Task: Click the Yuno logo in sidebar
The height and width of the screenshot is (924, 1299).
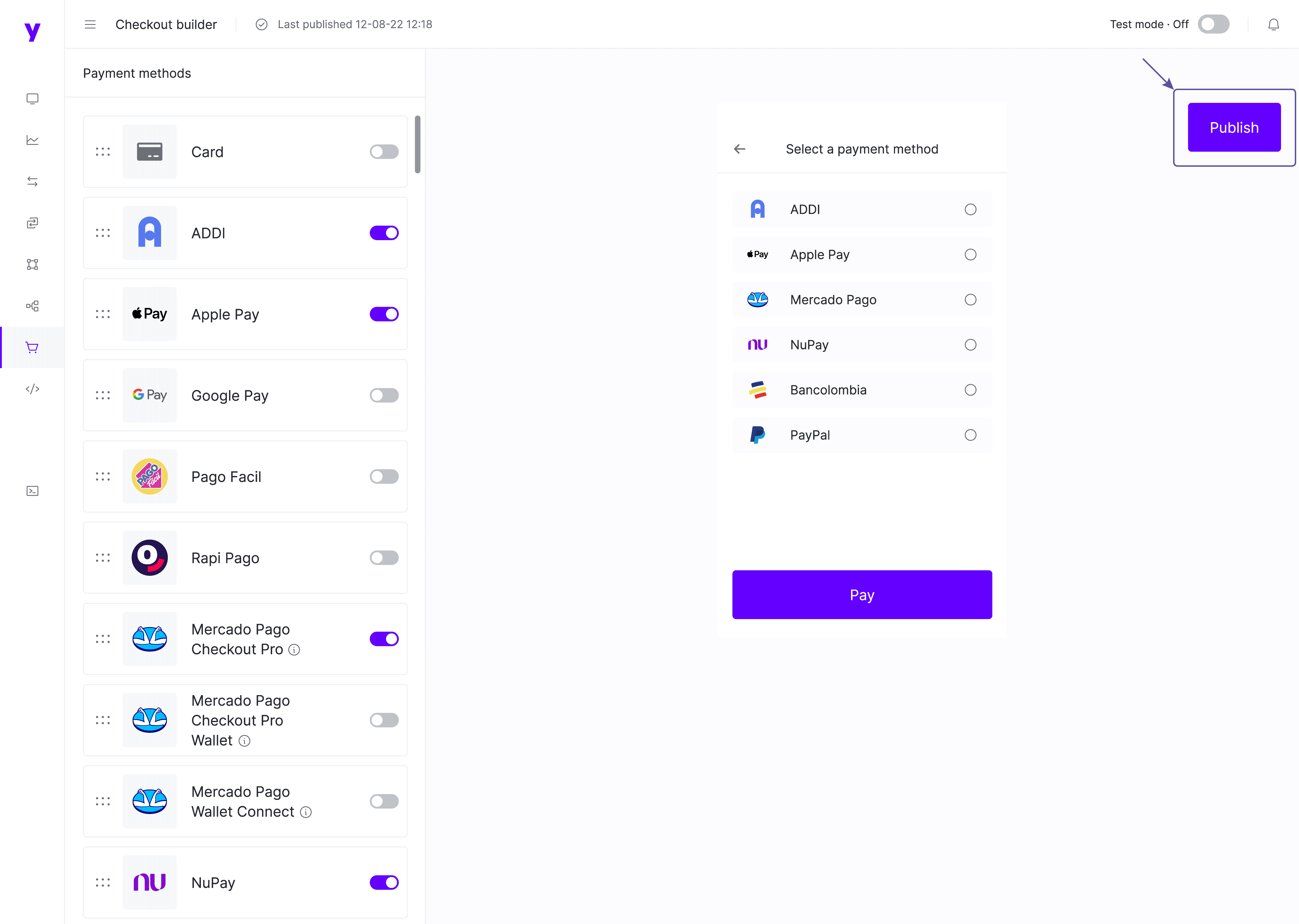Action: click(32, 31)
